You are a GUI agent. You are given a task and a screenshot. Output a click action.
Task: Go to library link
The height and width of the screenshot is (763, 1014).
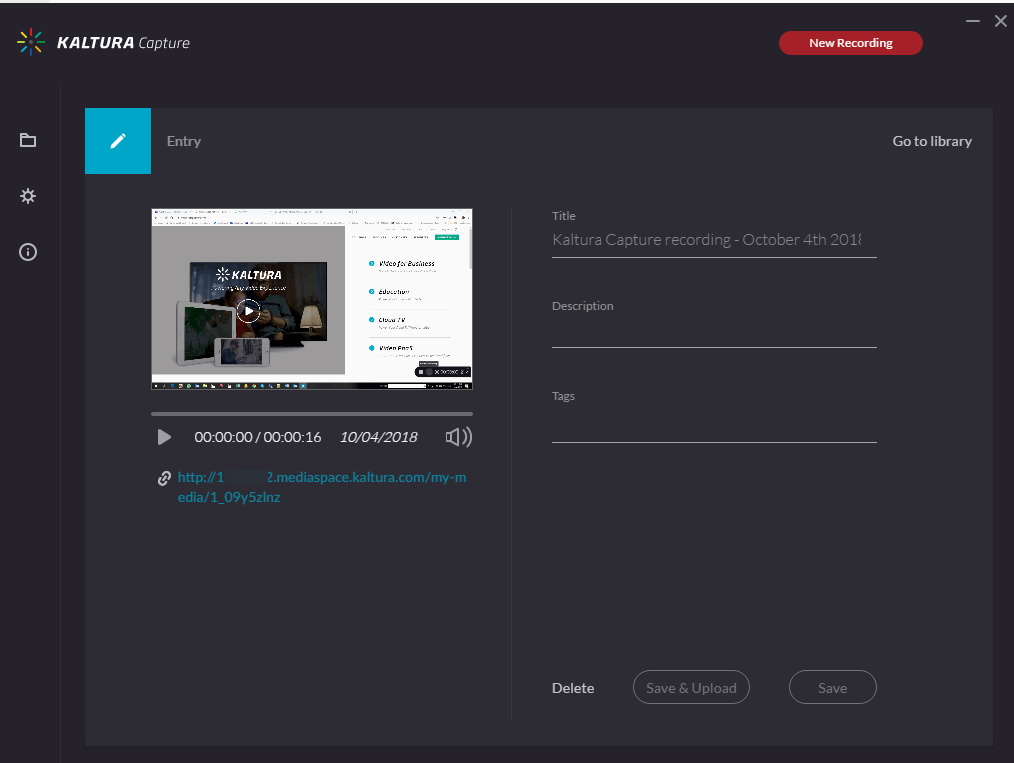pos(932,141)
